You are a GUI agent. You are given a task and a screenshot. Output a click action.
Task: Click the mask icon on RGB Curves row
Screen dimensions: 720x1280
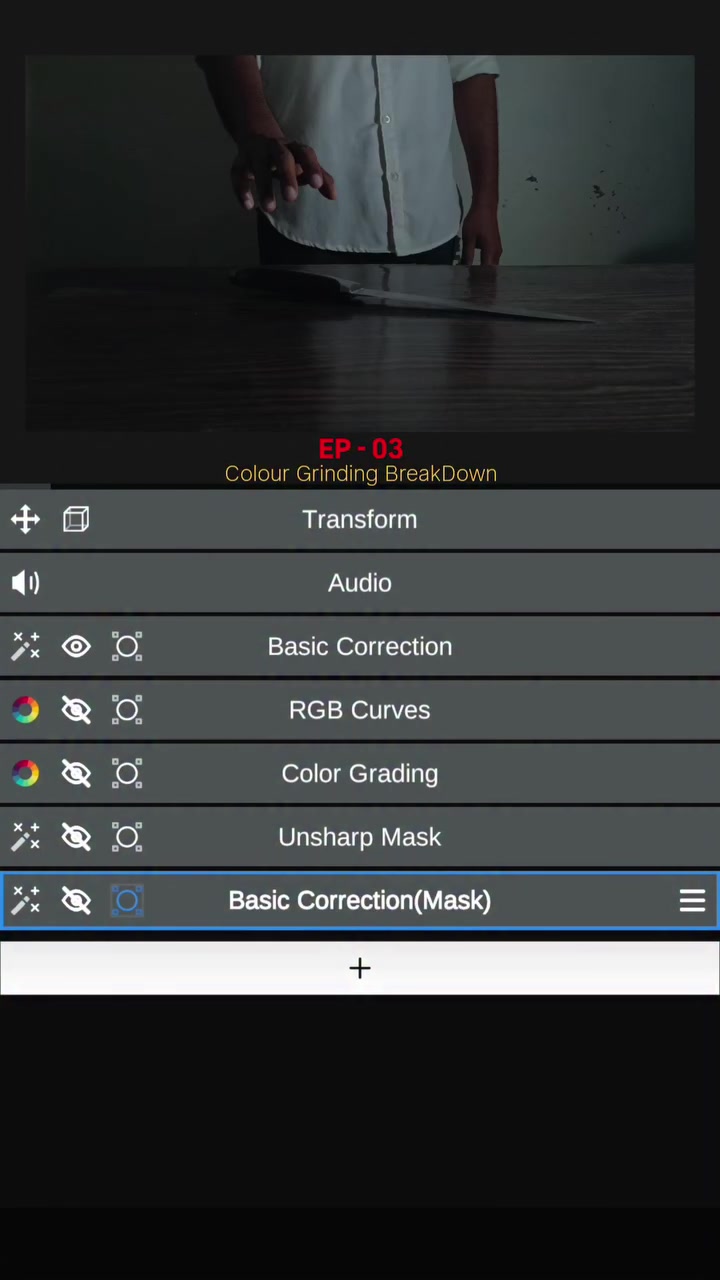pyautogui.click(x=127, y=710)
